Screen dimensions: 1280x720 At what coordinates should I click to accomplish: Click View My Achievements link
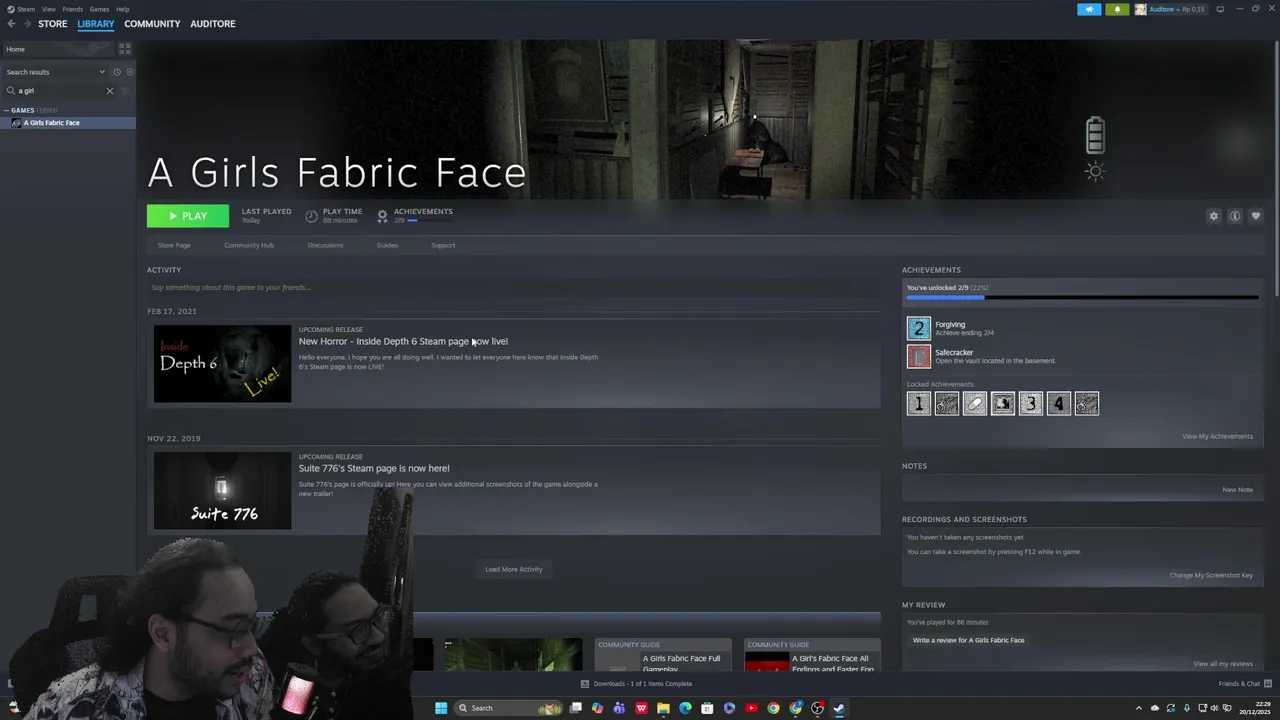coord(1217,436)
